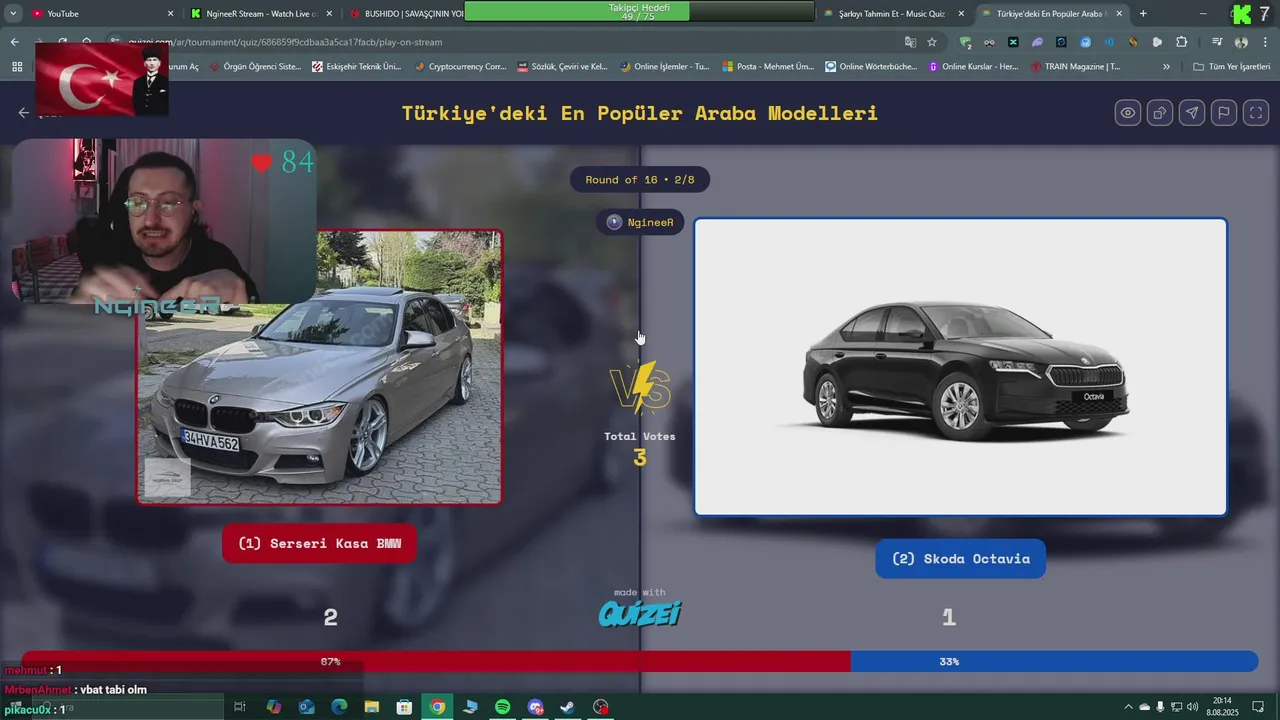Screen dimensions: 1280x720
Task: Vote for (1) Serseri Kasa BMW button
Action: [x=319, y=544]
